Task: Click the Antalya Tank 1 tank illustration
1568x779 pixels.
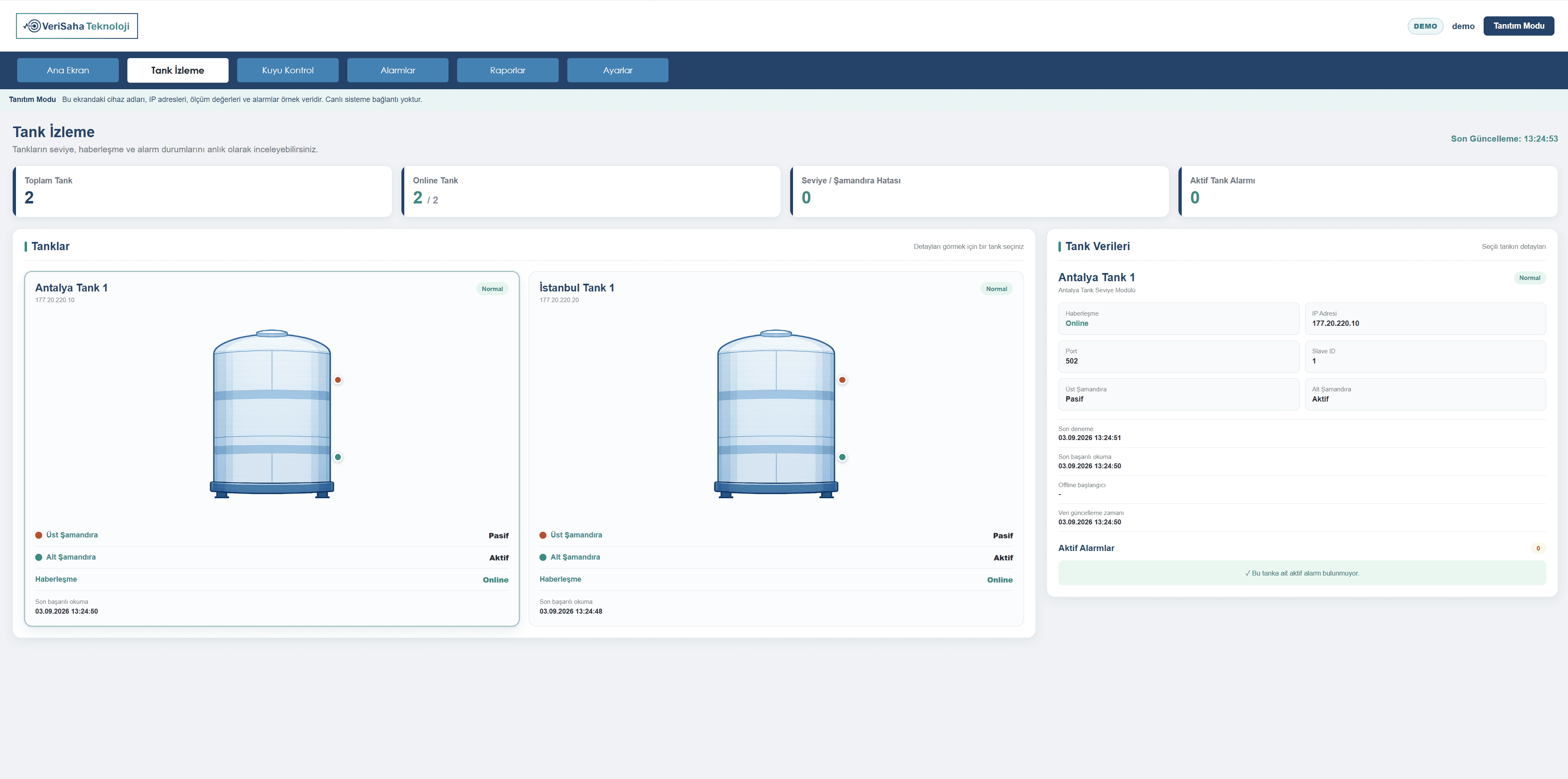Action: [x=272, y=413]
